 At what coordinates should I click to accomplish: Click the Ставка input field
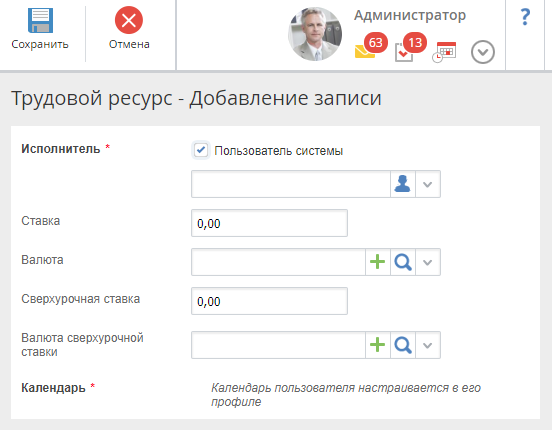pyautogui.click(x=269, y=223)
